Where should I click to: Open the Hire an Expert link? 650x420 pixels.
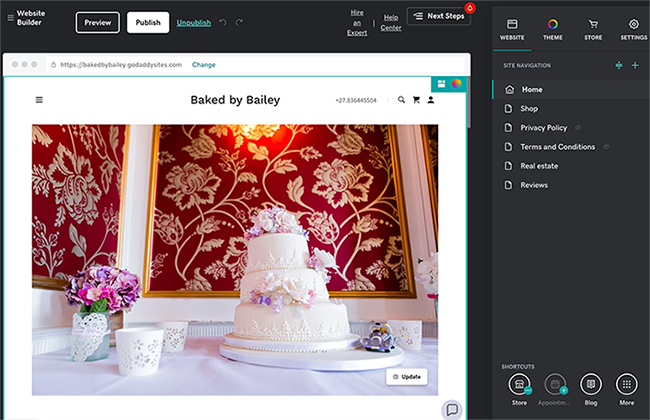point(357,23)
